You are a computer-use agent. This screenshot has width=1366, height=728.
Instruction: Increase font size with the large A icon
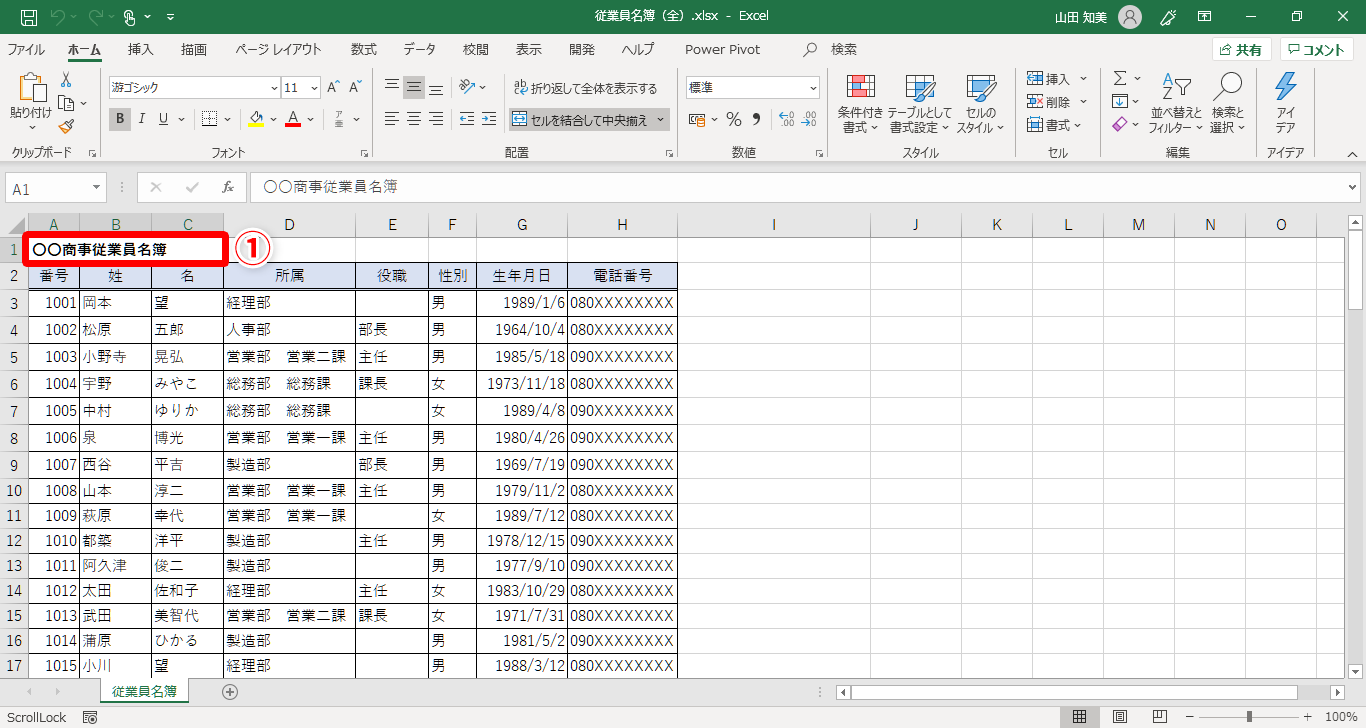tap(334, 87)
